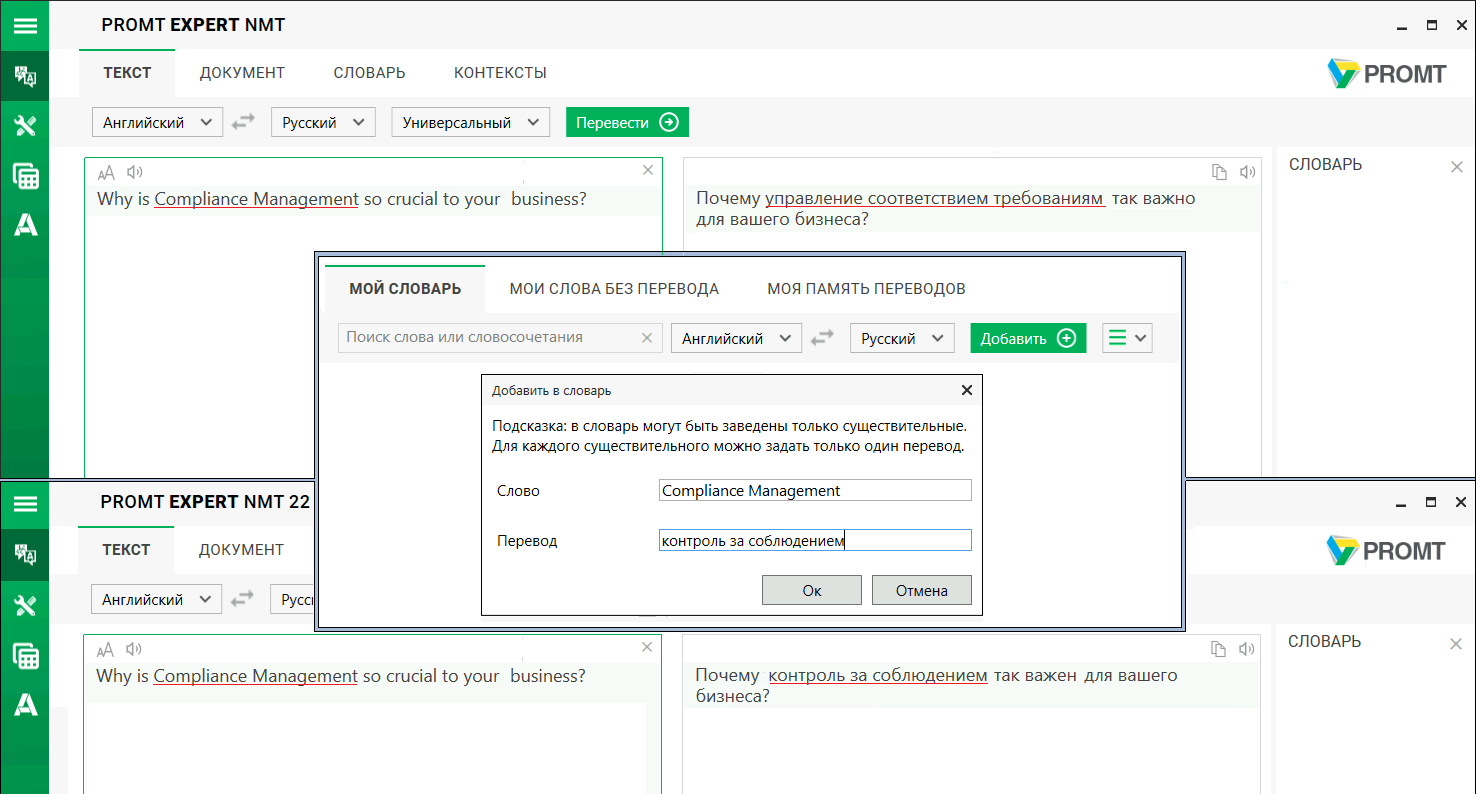Select МОЙ СЛОВАРЬ tab
The height and width of the screenshot is (794, 1476).
(405, 289)
